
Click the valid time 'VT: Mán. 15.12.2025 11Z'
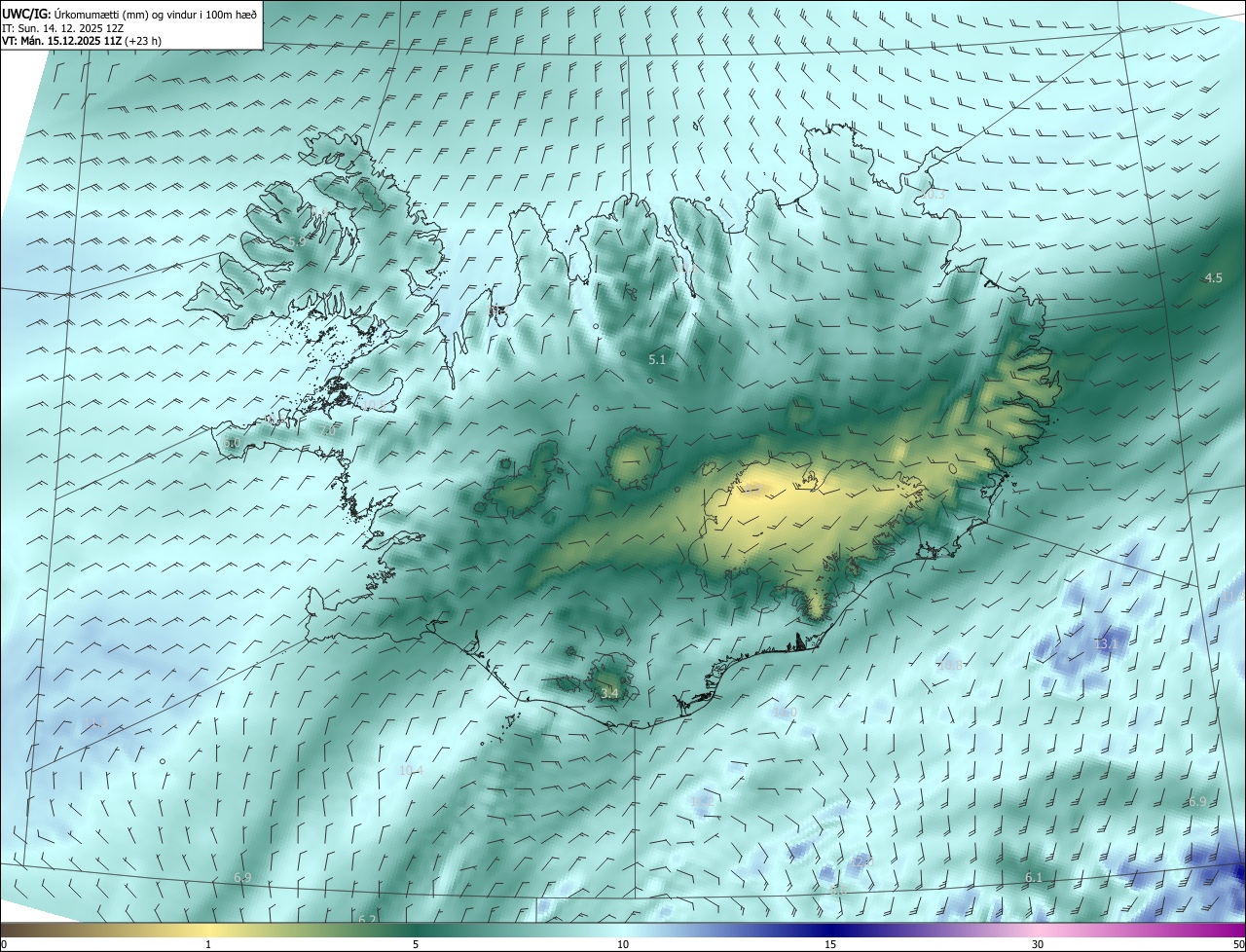click(62, 41)
